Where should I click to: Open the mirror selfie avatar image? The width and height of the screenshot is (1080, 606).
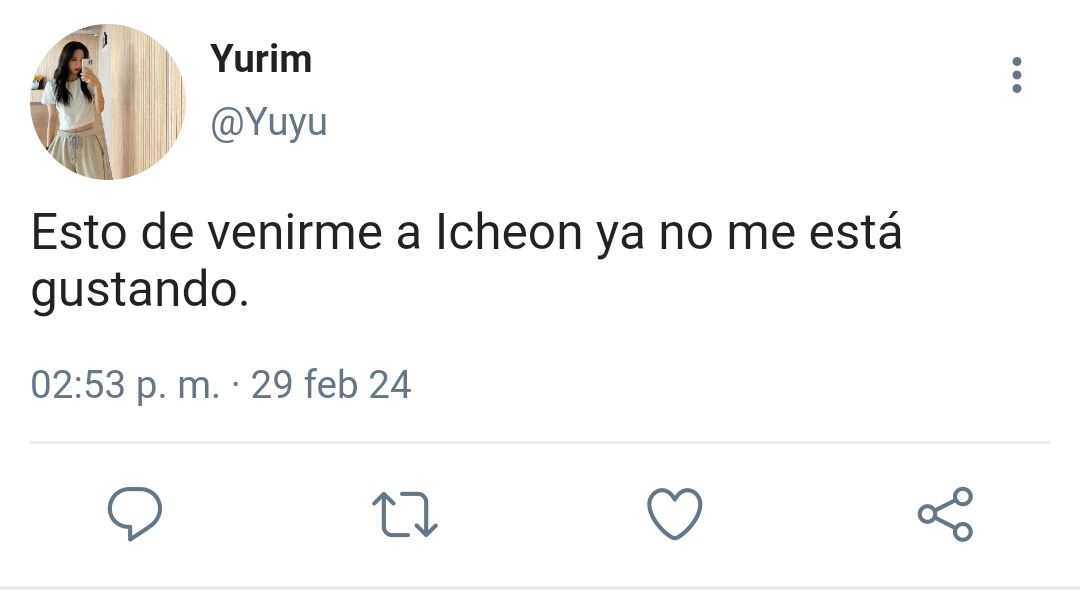107,102
